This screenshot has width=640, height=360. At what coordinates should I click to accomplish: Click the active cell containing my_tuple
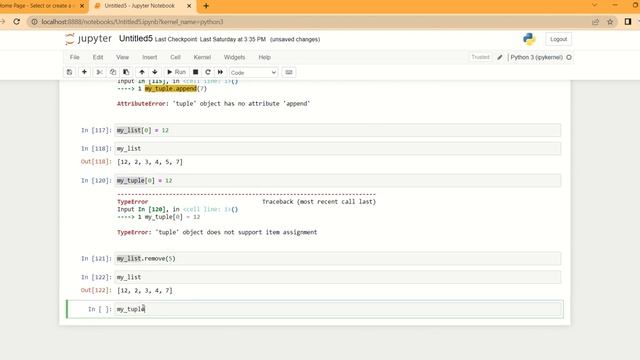(338, 309)
